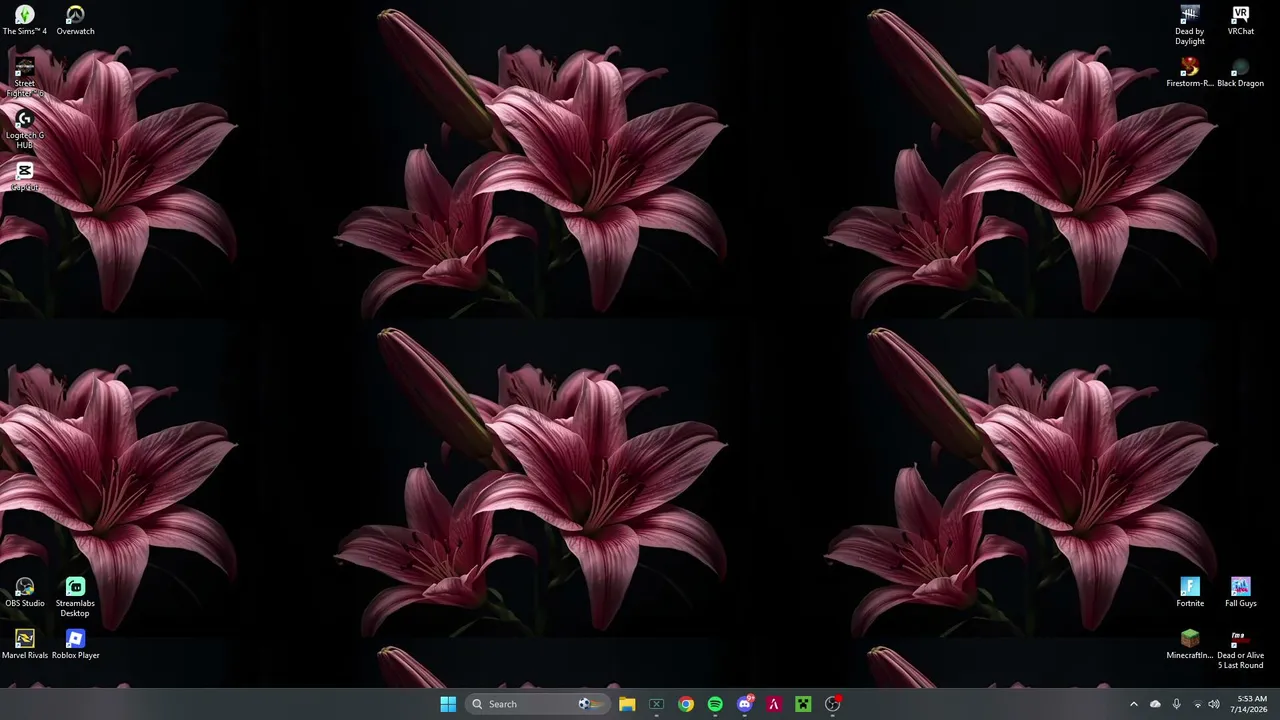The image size is (1280, 720).
Task: Open the OBS Studio desktop shortcut
Action: [25, 593]
